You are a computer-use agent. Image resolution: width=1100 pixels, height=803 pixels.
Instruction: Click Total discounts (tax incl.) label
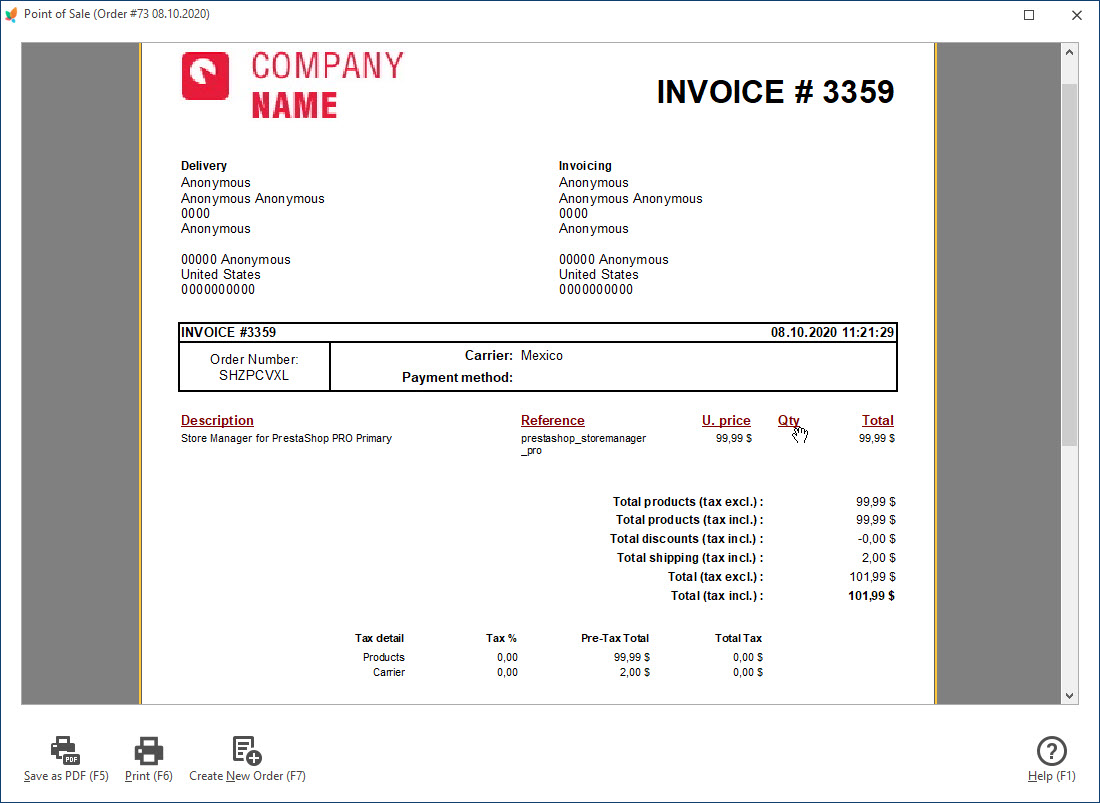pyautogui.click(x=686, y=539)
